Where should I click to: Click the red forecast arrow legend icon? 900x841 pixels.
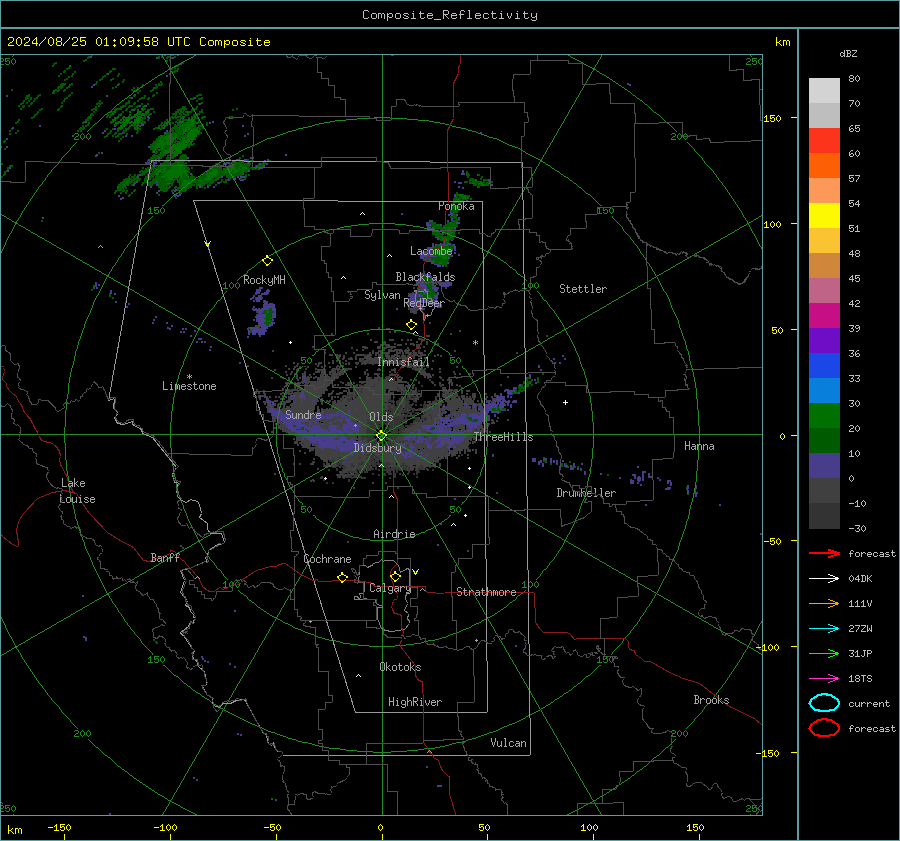(x=824, y=553)
